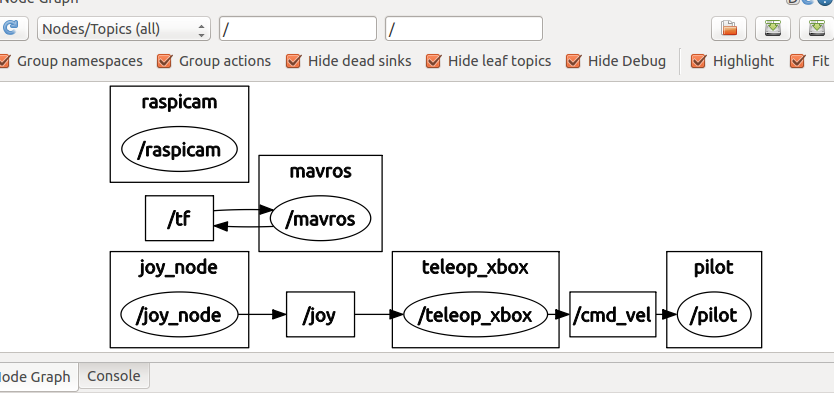Select the /mavros node ellipse
Viewport: 834px width, 393px height.
pyautogui.click(x=320, y=219)
